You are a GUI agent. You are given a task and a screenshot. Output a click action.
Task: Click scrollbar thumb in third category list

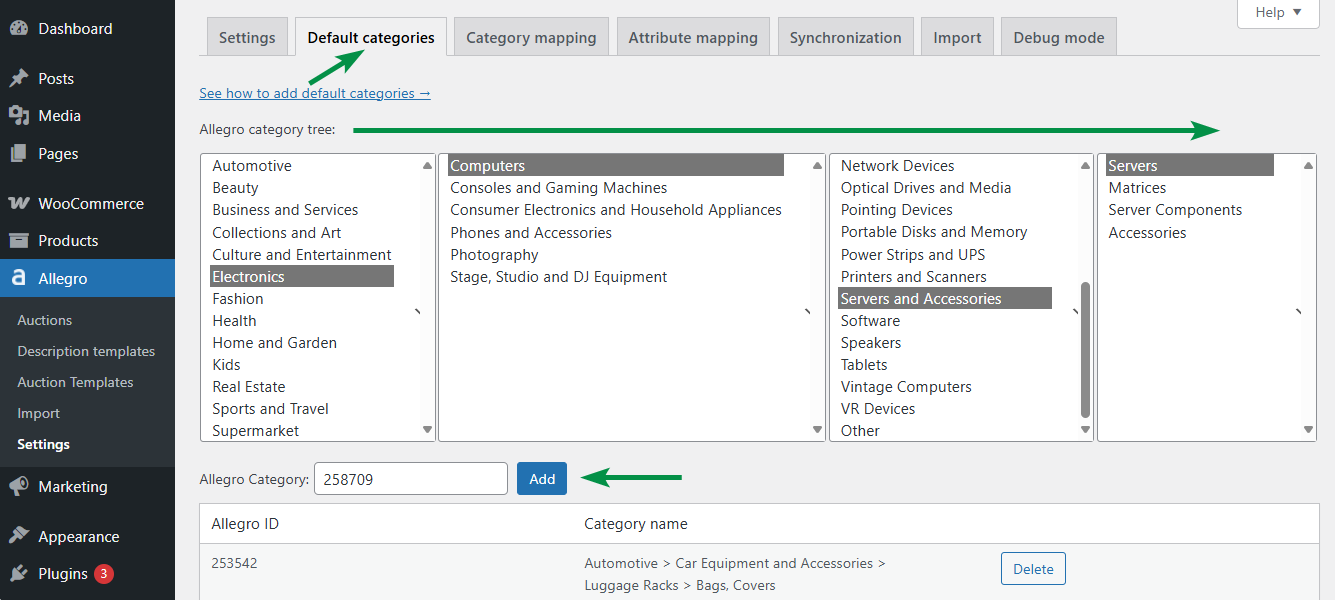[1085, 350]
